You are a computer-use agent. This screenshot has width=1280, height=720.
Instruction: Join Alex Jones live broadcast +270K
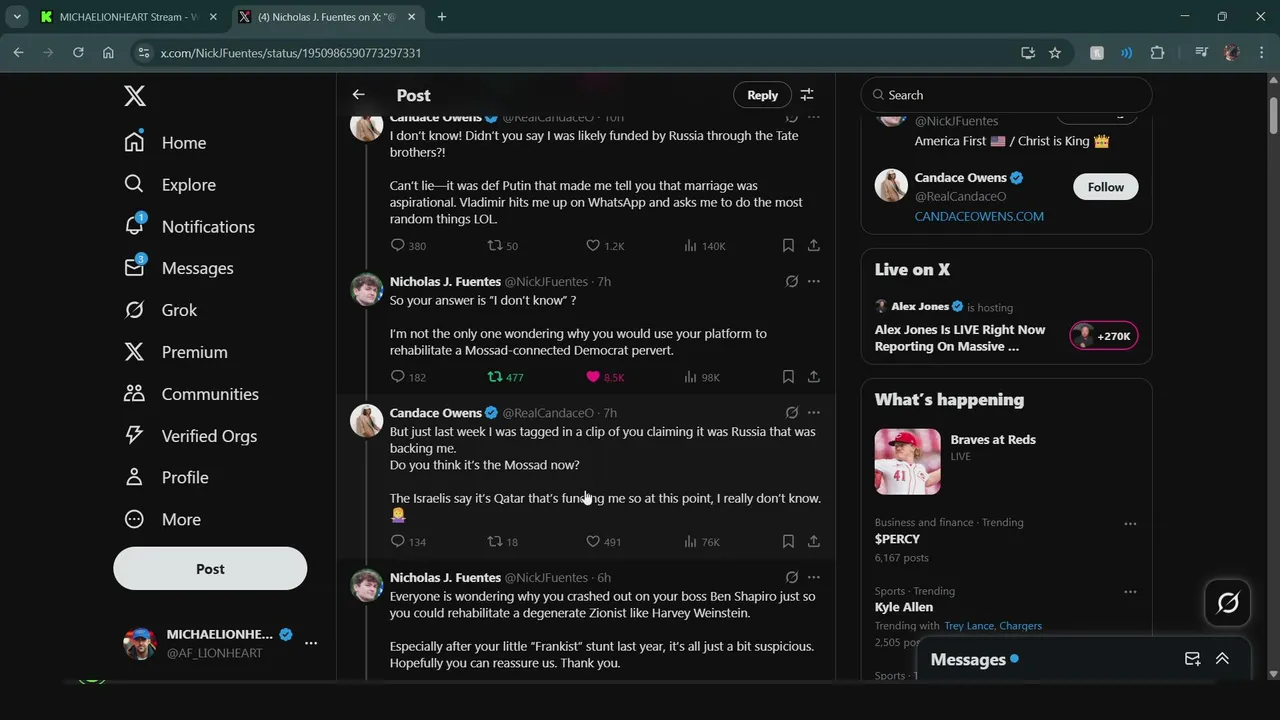(x=1104, y=336)
